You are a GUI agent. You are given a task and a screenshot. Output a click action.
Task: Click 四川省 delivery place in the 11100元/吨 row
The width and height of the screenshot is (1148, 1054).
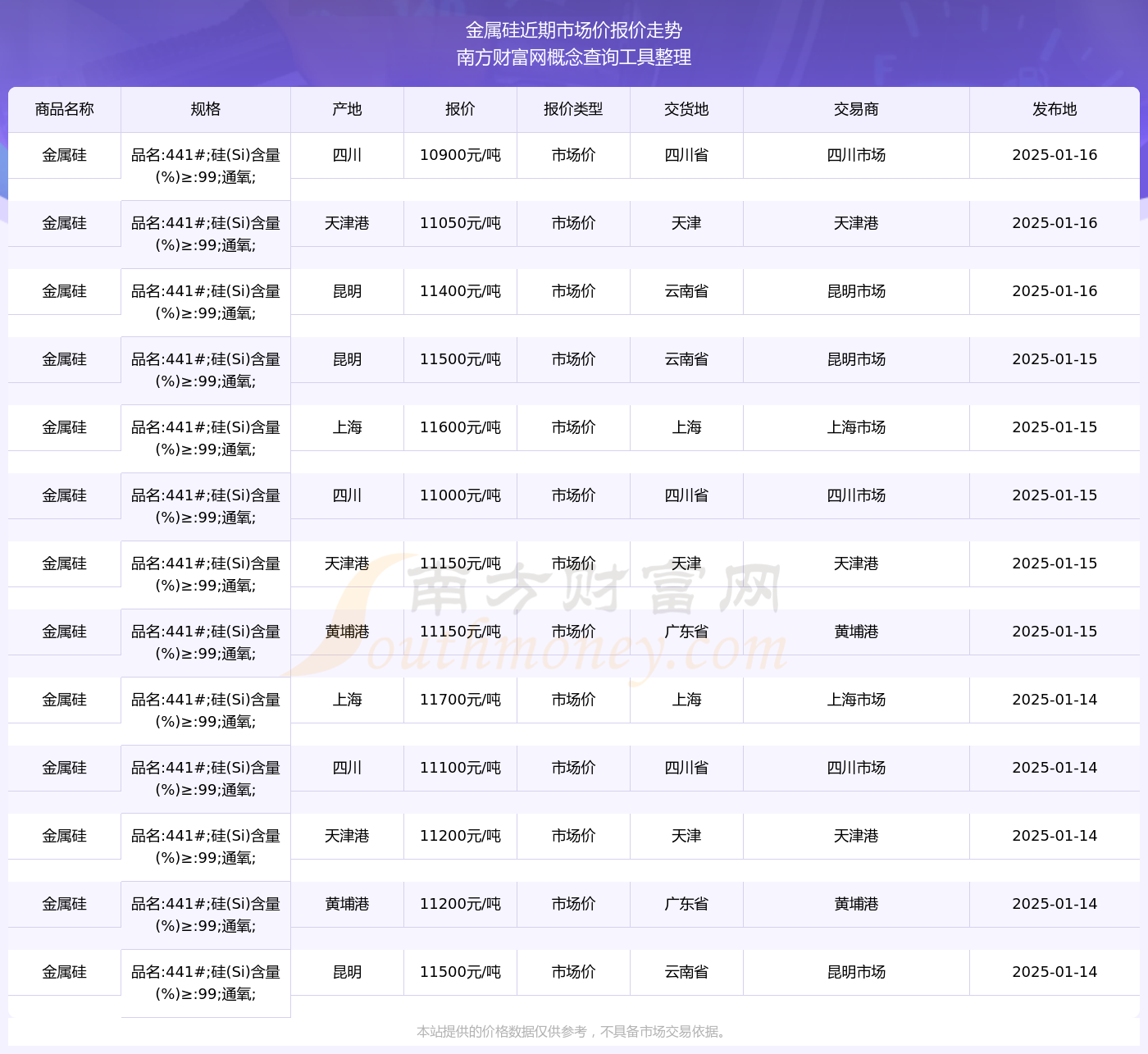687,768
